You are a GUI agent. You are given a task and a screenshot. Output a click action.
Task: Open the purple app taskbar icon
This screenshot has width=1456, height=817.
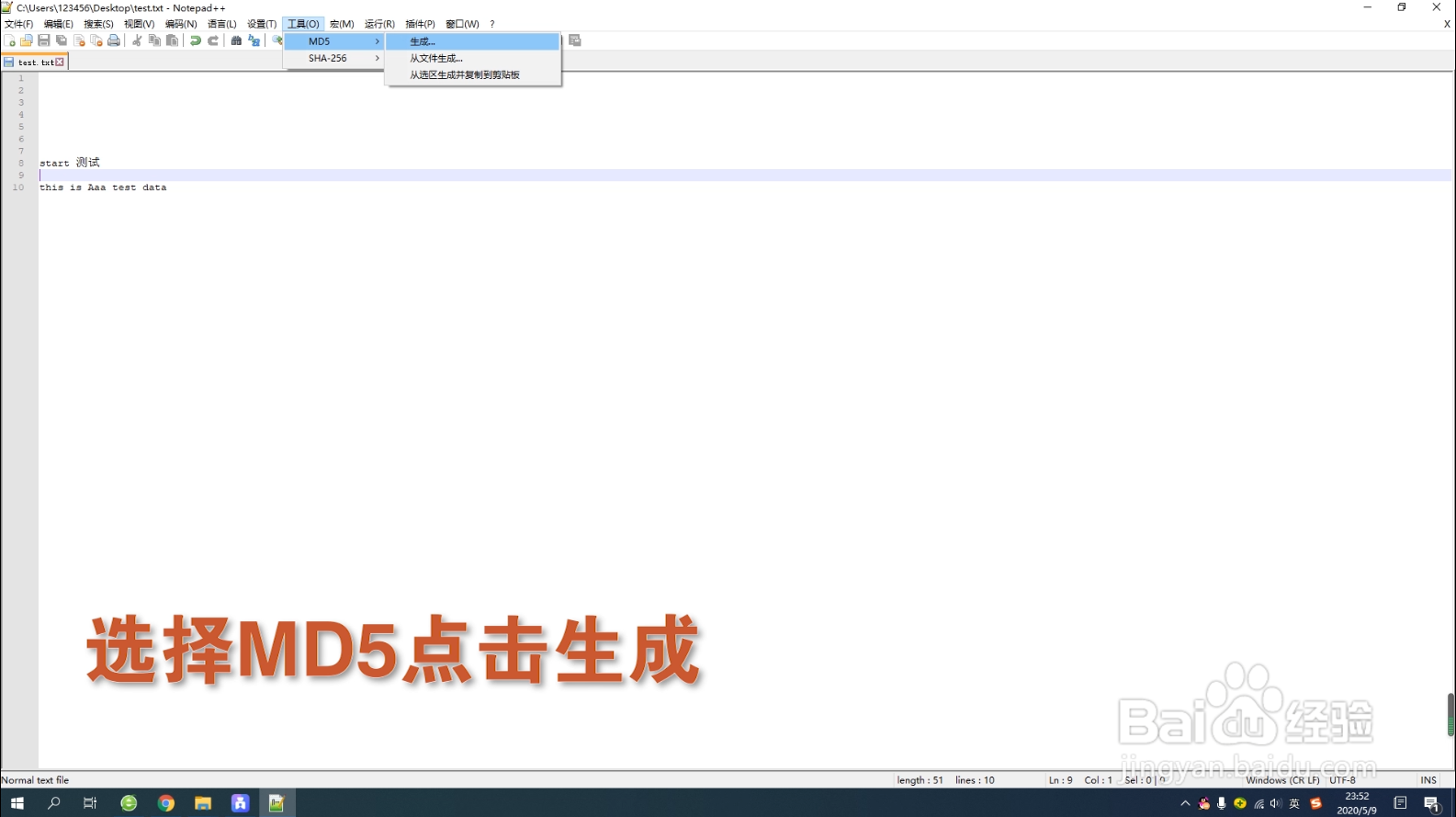[240, 803]
